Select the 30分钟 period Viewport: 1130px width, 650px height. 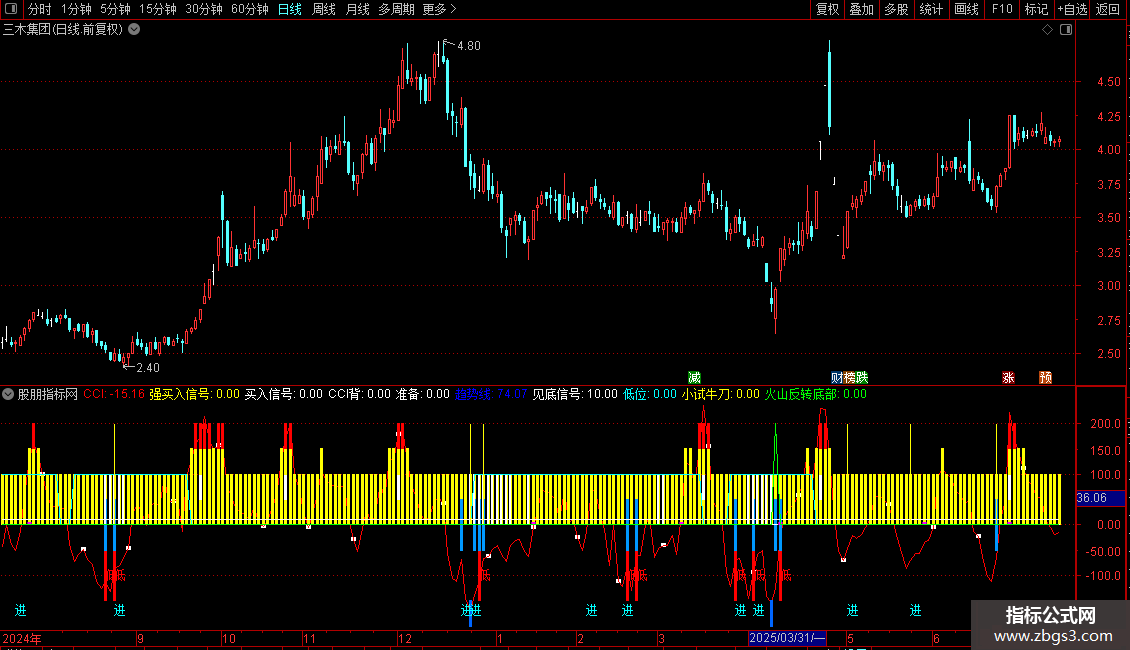click(204, 9)
